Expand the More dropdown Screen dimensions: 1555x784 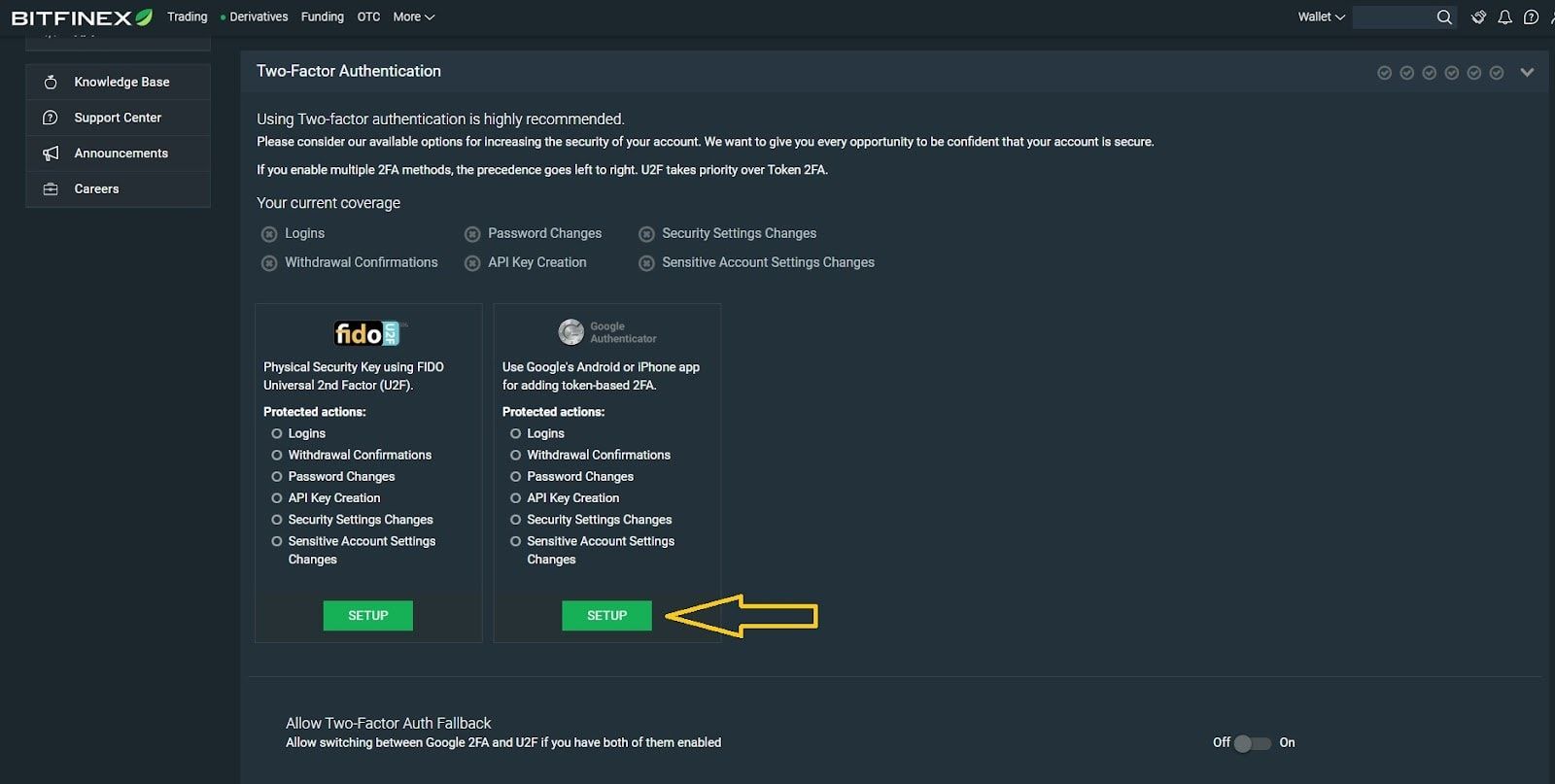[x=413, y=17]
